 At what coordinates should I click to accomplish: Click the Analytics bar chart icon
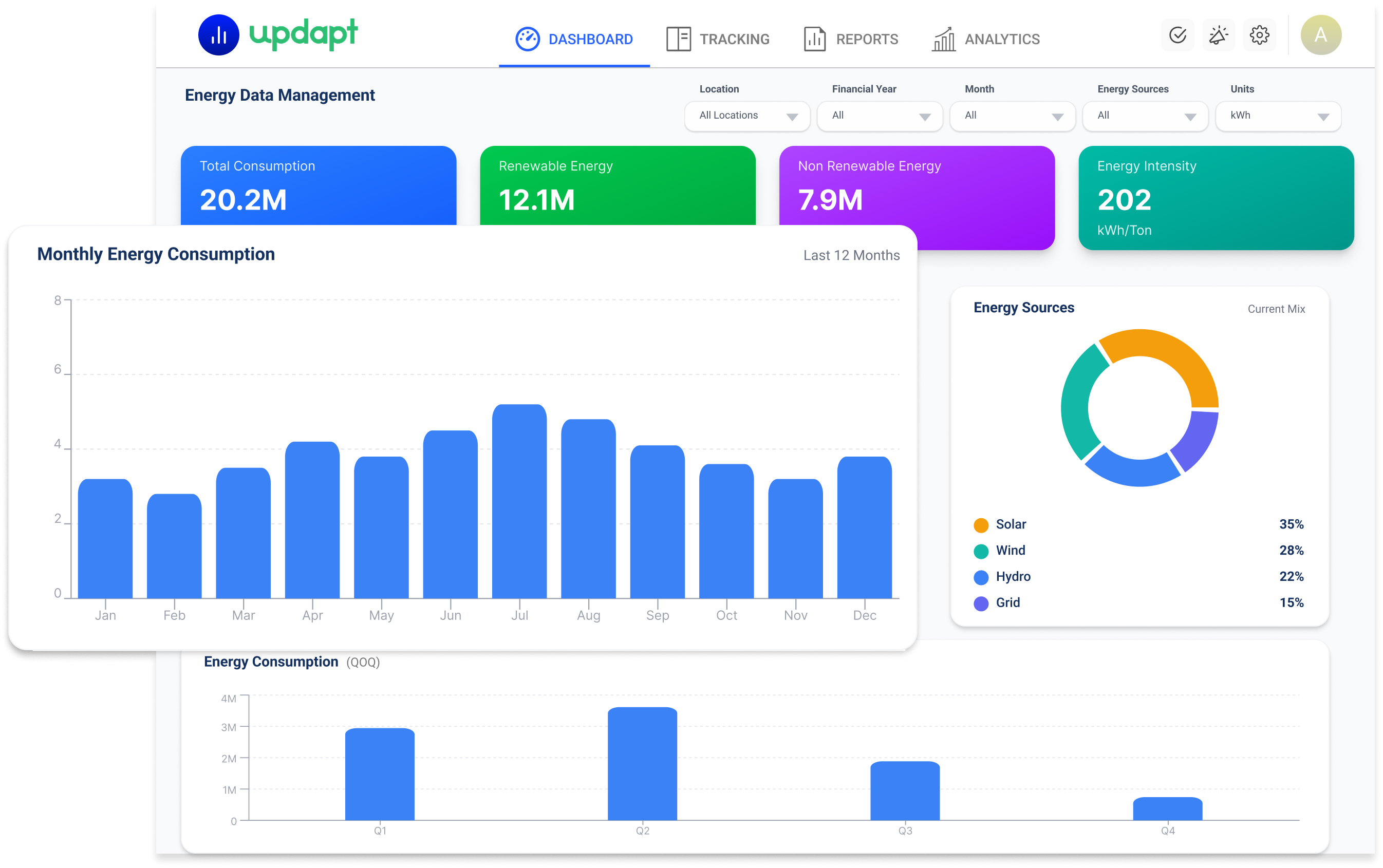tap(943, 39)
